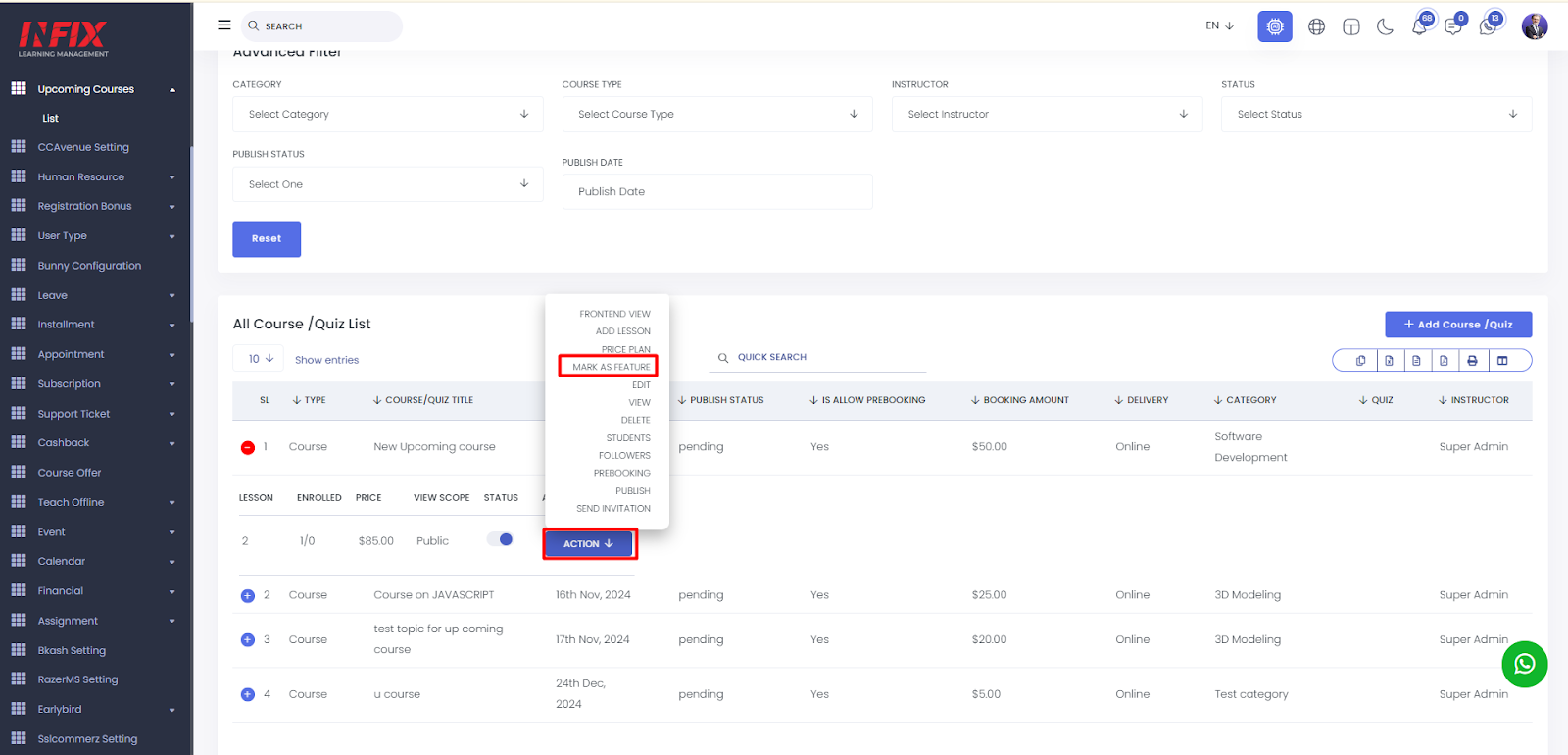The width and height of the screenshot is (1568, 755).
Task: Click the blue Action button
Action: click(589, 544)
